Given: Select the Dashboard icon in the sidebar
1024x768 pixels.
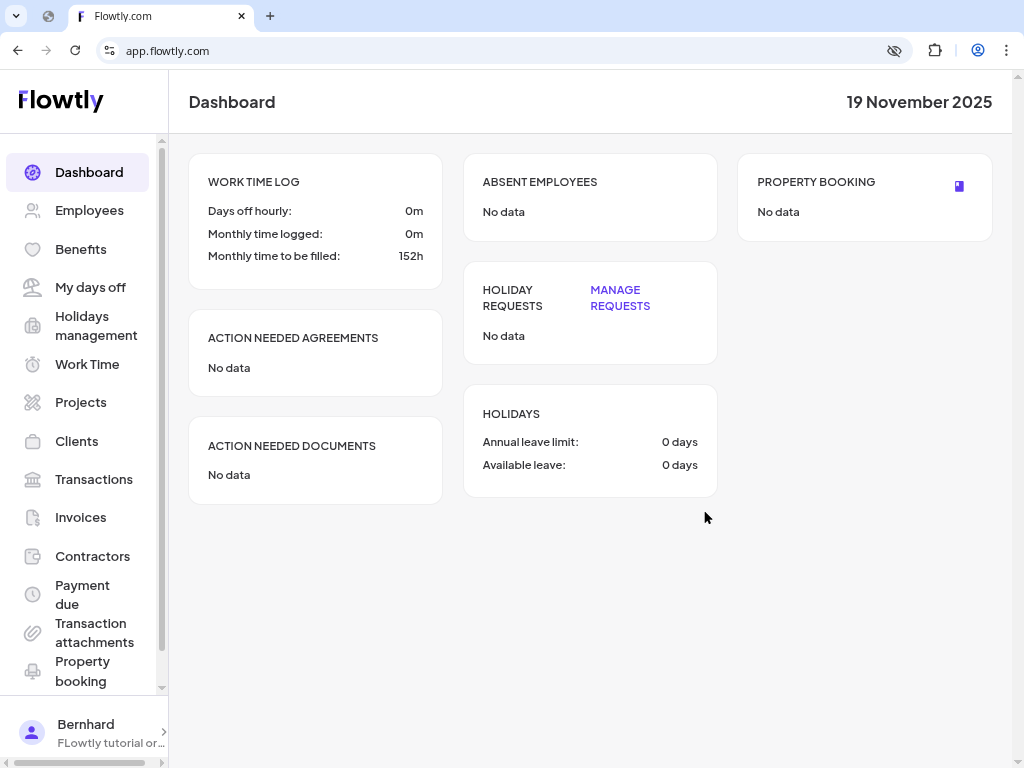Looking at the screenshot, I should click(x=31, y=172).
